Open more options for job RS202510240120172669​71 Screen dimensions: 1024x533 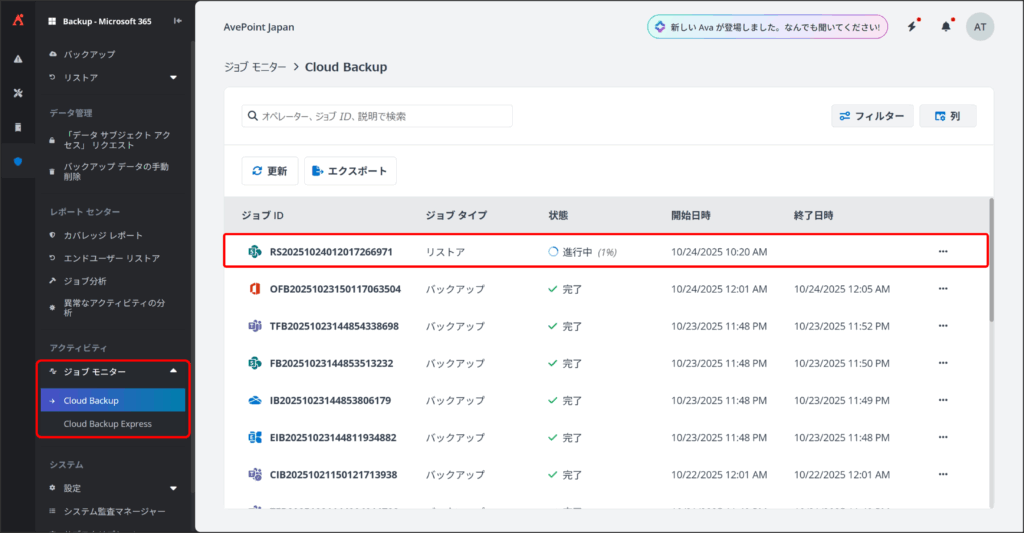(942, 252)
